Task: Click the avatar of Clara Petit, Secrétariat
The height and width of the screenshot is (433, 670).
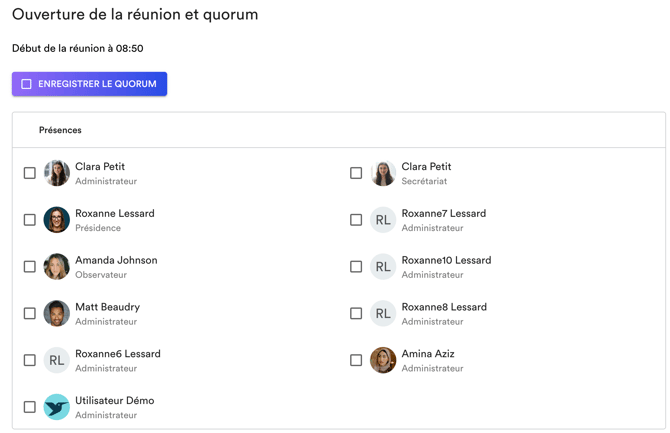Action: (383, 173)
